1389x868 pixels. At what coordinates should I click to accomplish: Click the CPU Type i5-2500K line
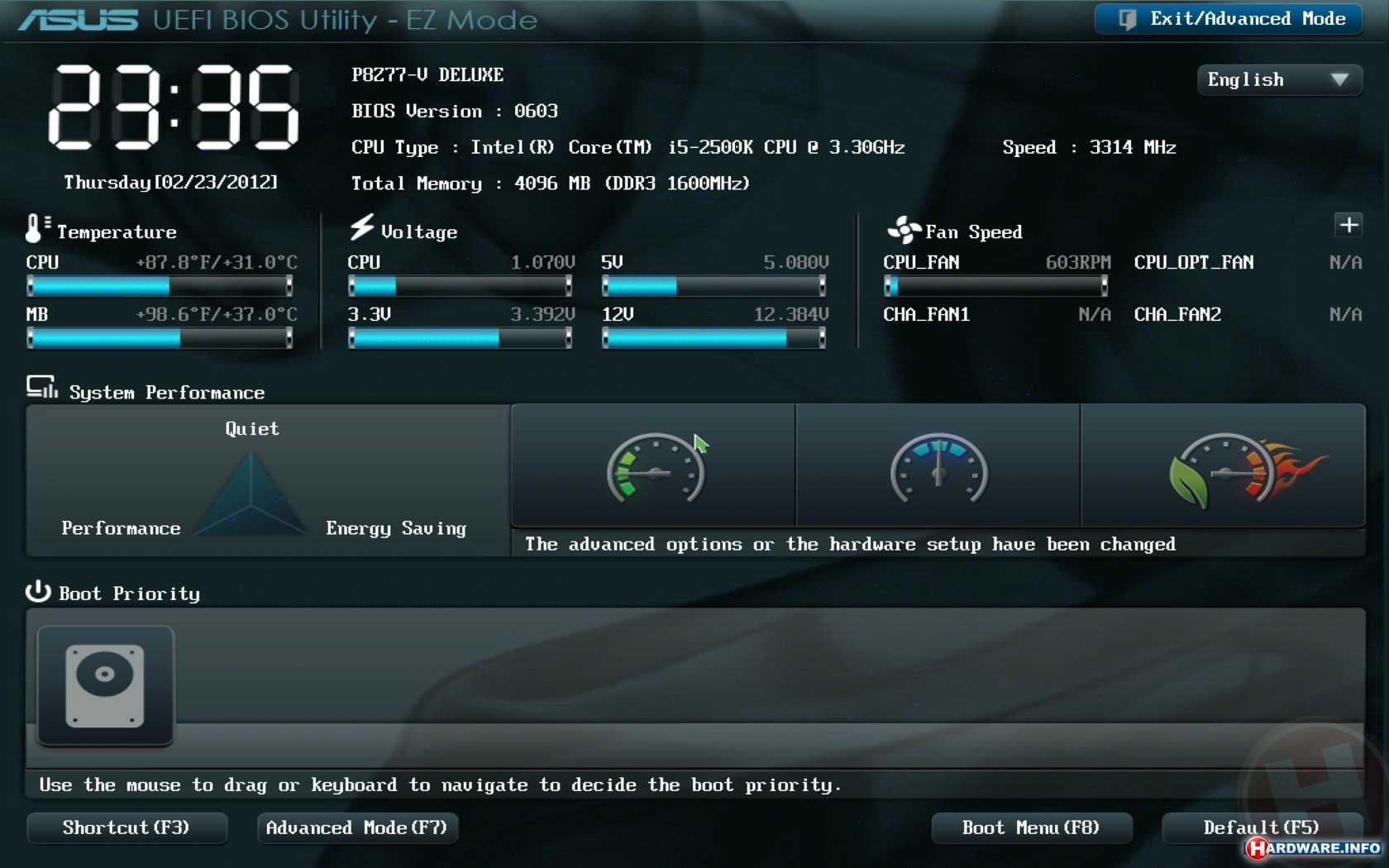(628, 147)
